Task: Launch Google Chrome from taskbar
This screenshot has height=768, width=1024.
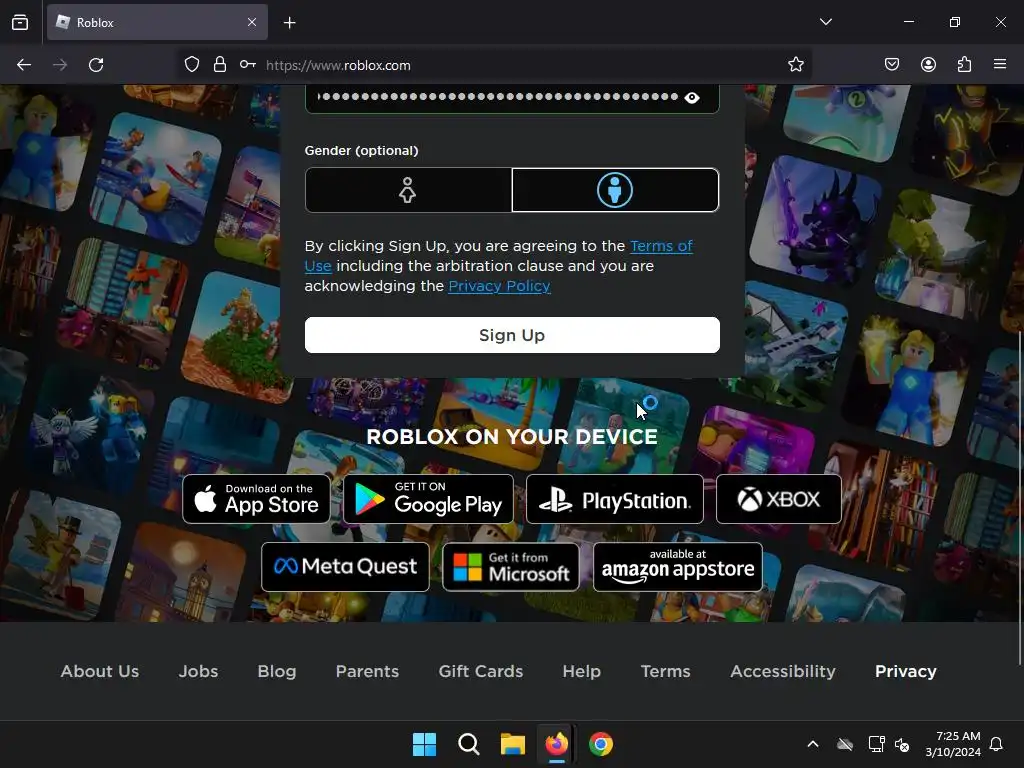Action: 601,744
